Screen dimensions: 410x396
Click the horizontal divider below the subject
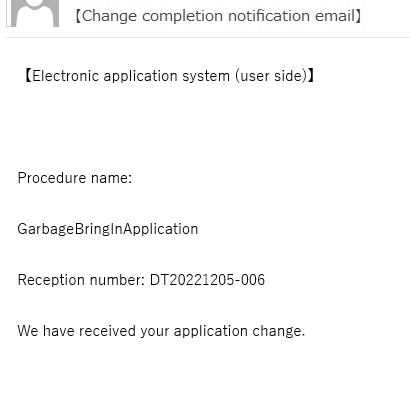(208, 38)
